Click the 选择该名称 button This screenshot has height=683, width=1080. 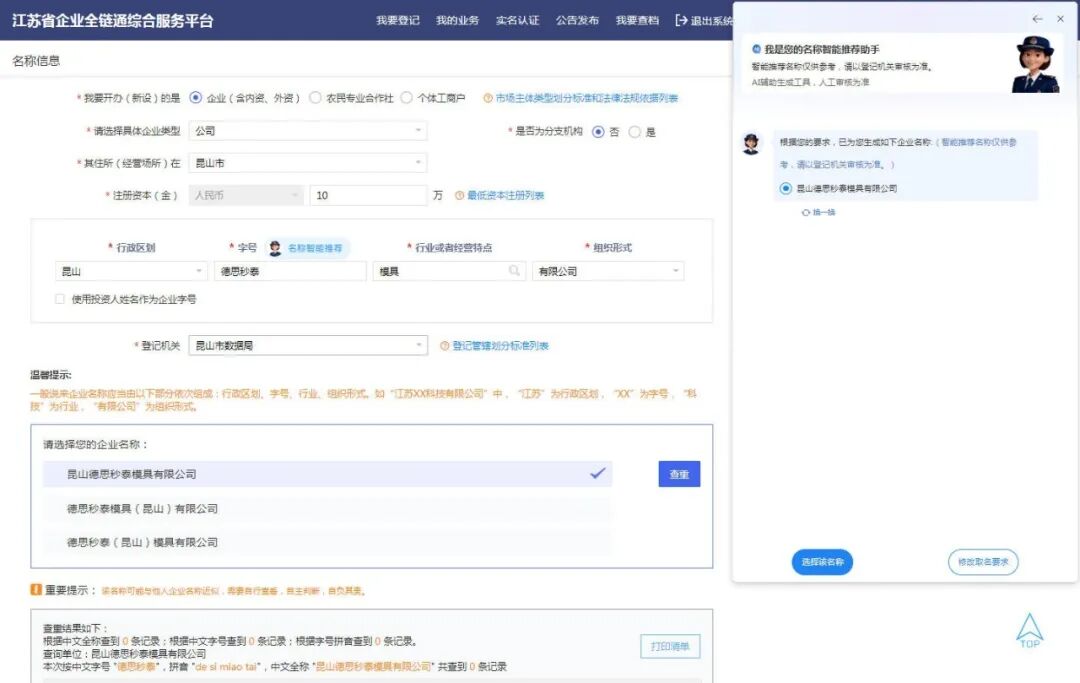point(822,562)
